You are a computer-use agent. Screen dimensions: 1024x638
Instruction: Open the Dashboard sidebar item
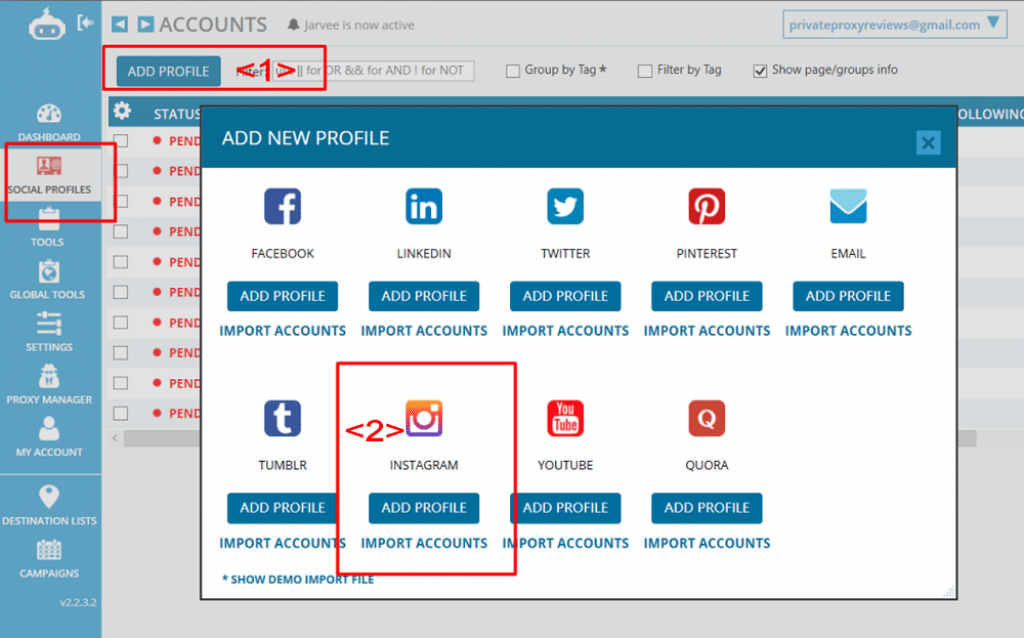click(x=49, y=123)
